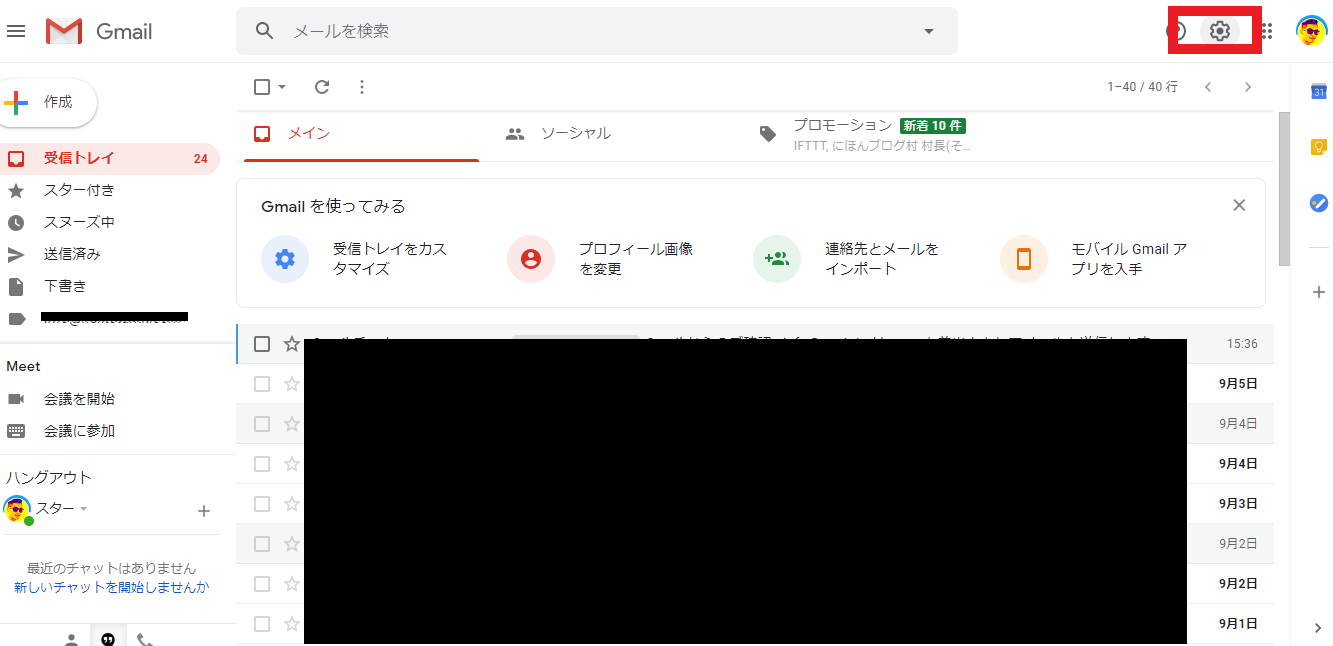
Task: Click the unread count 24 beside 受信トレイ
Action: [200, 159]
